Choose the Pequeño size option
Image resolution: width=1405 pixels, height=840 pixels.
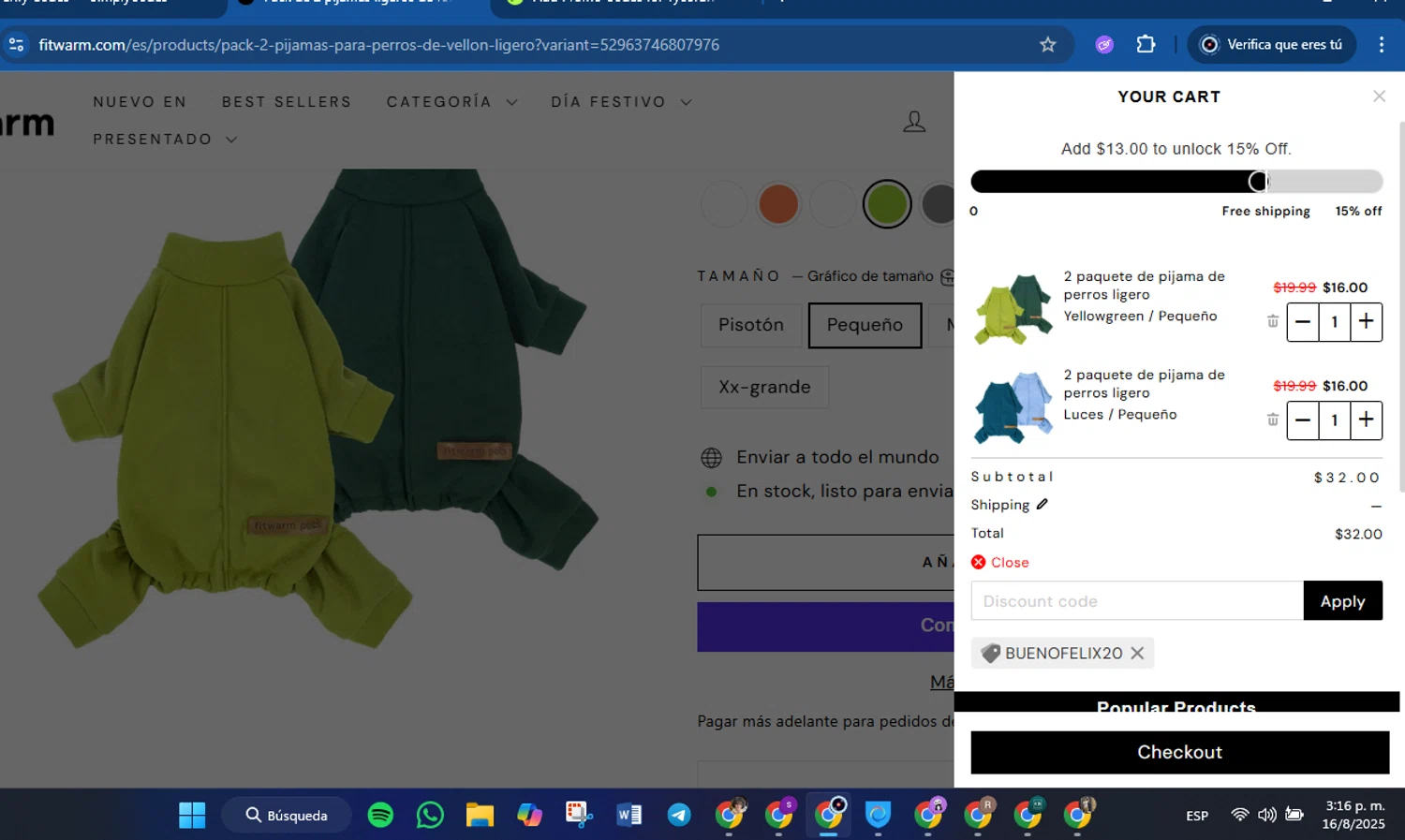click(x=865, y=325)
